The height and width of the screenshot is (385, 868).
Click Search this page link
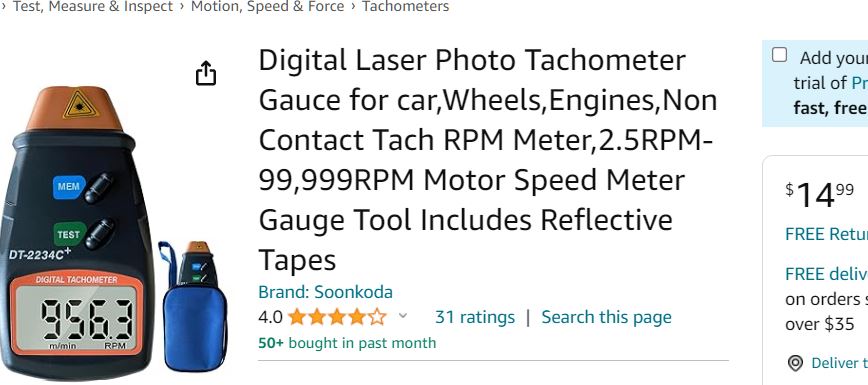point(606,317)
